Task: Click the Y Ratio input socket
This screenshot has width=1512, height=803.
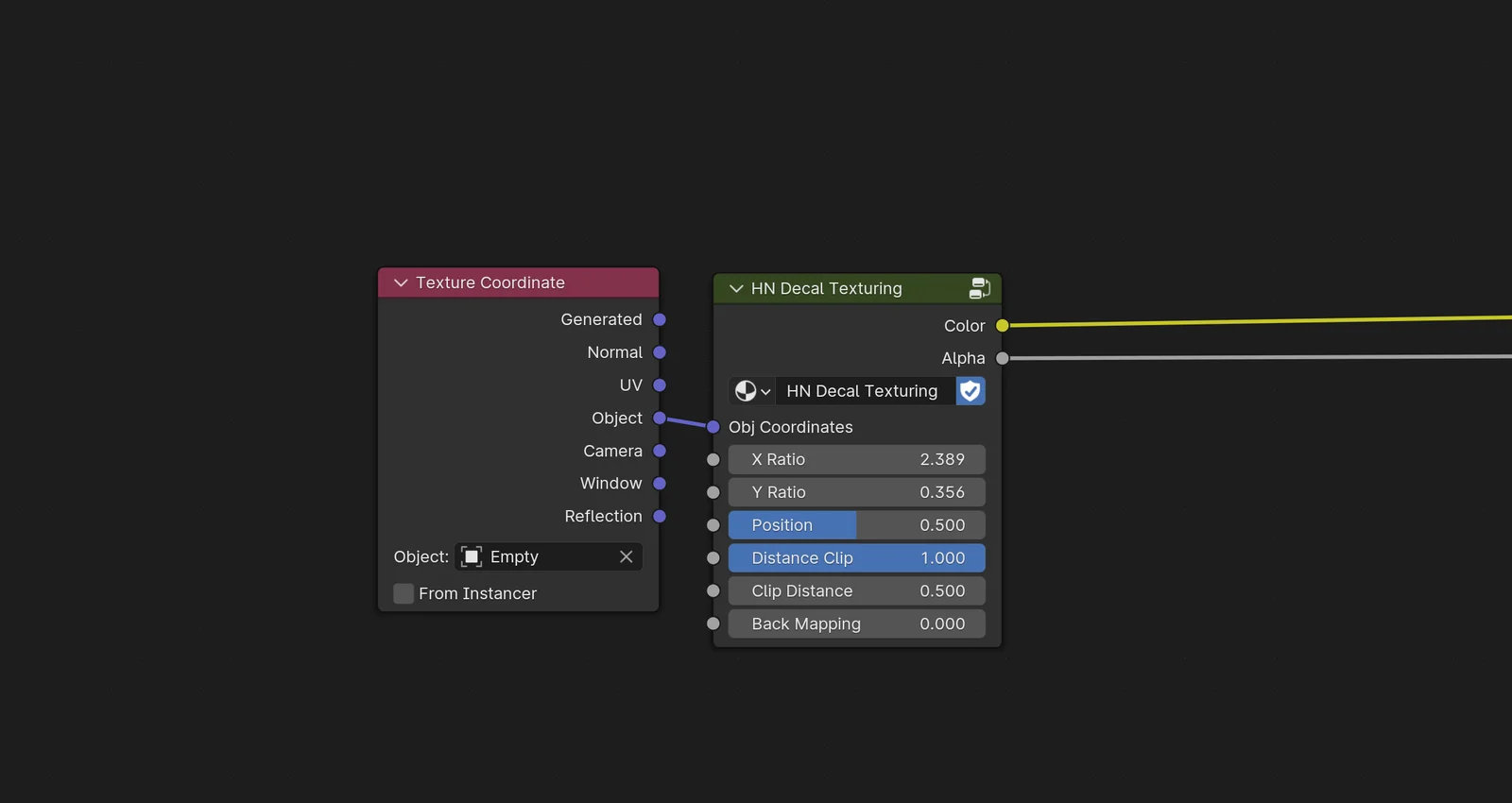Action: coord(713,492)
